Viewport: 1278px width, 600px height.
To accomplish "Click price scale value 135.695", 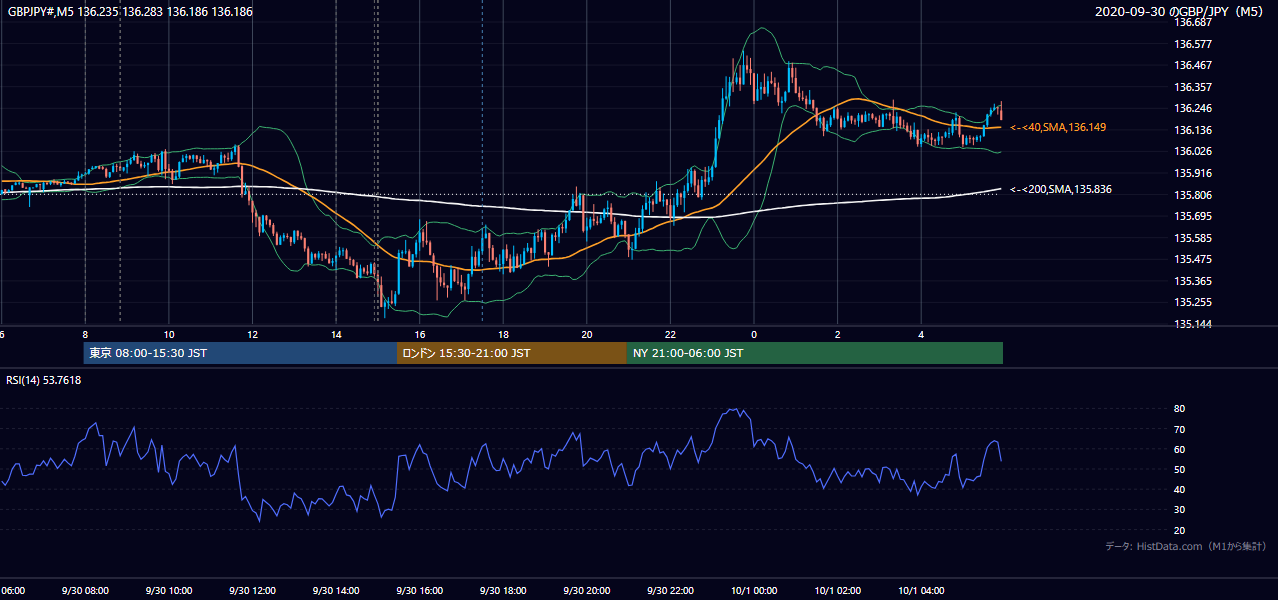I will 1192,216.
